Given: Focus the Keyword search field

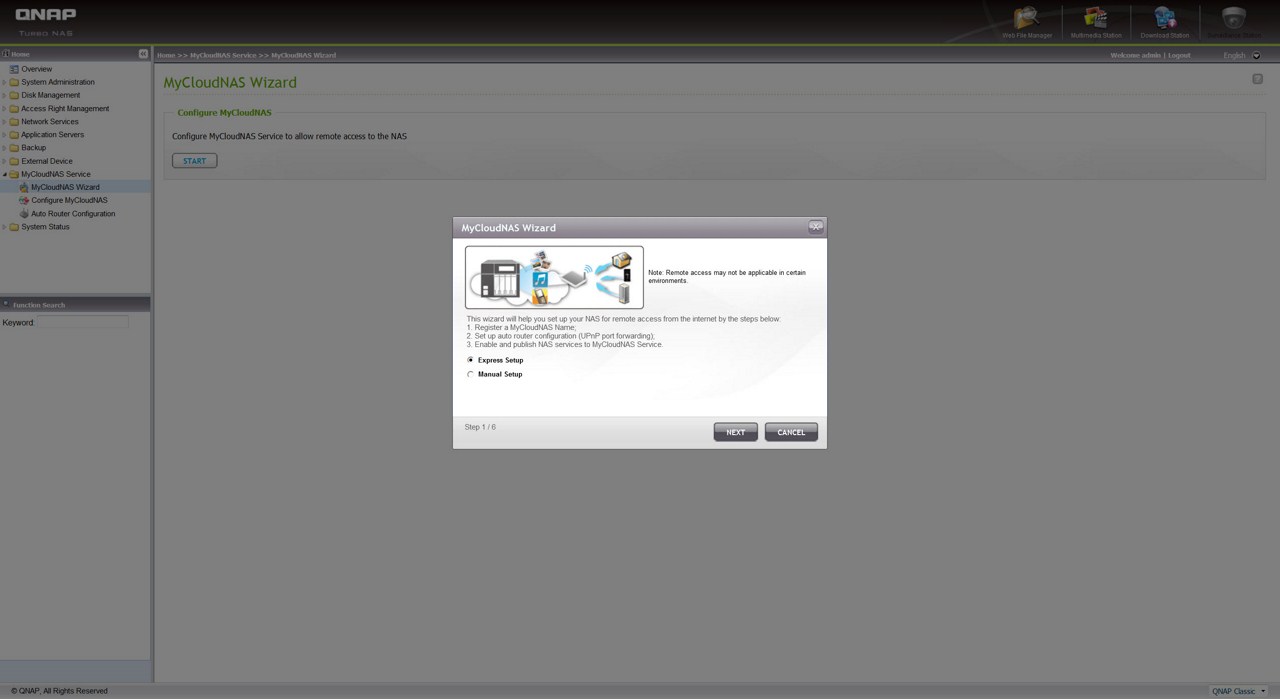Looking at the screenshot, I should tap(83, 322).
